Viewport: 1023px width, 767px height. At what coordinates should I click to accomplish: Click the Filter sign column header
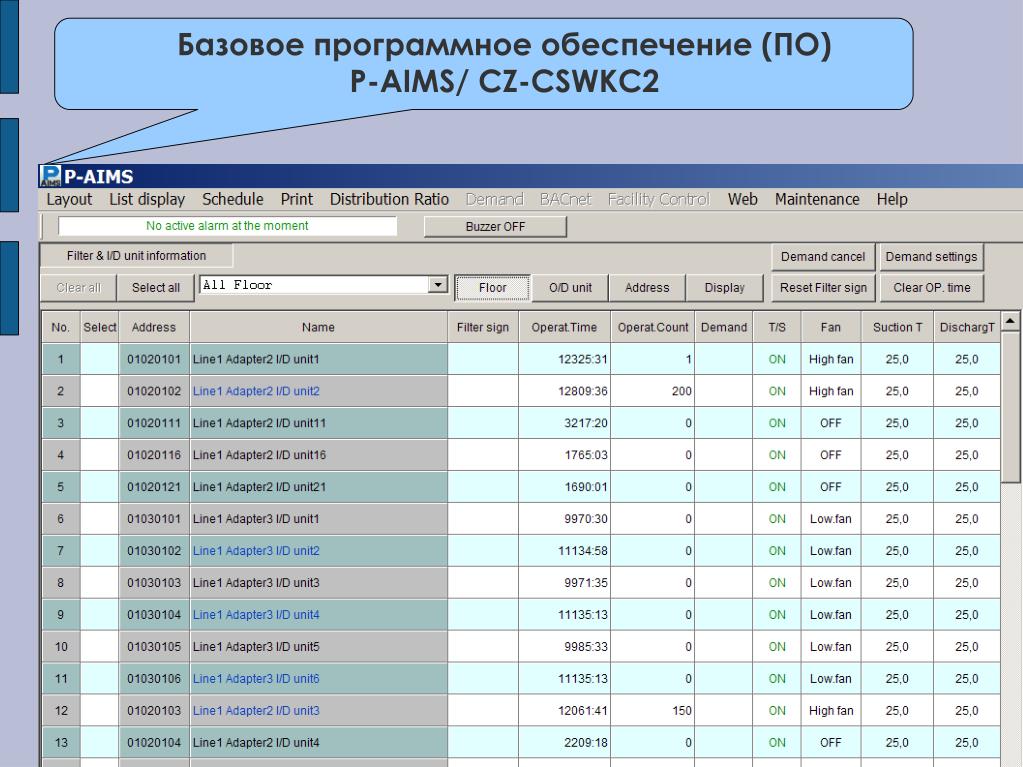pyautogui.click(x=483, y=327)
